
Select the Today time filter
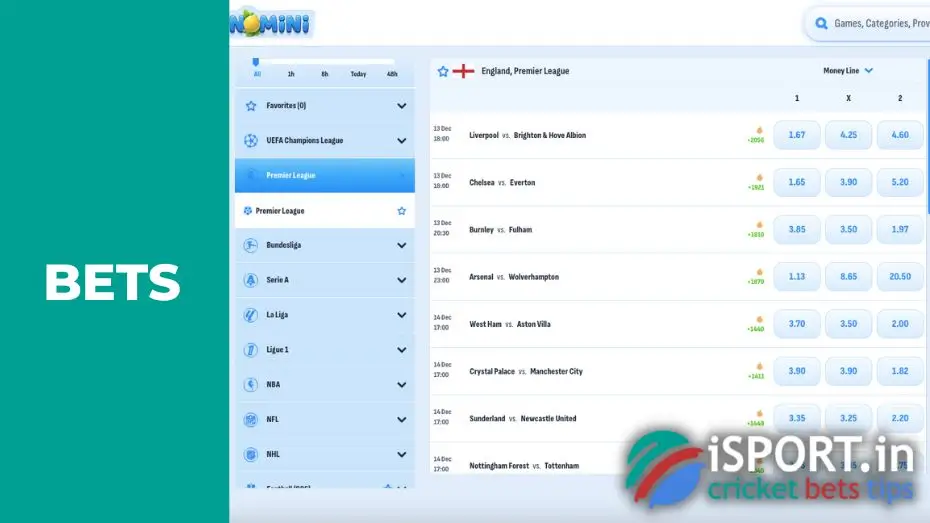pyautogui.click(x=358, y=74)
